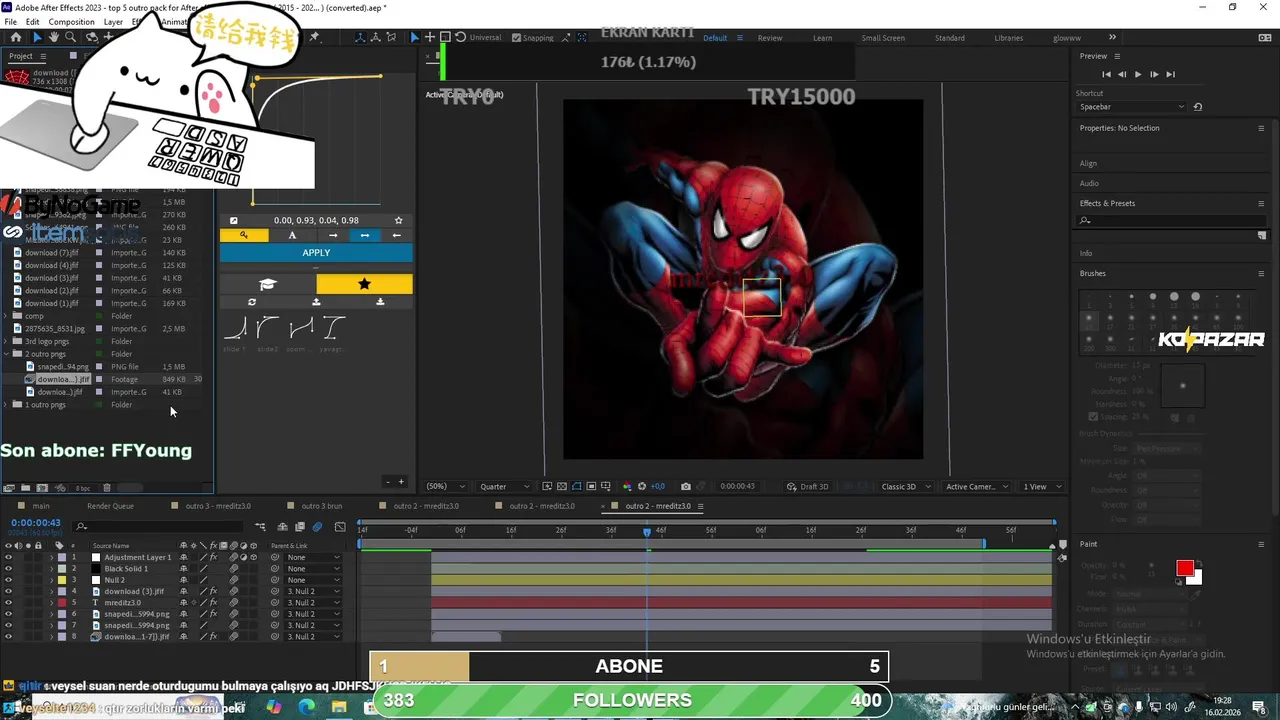Switch to the Libraries workspace
This screenshot has height=720, width=1280.
pyautogui.click(x=1008, y=38)
